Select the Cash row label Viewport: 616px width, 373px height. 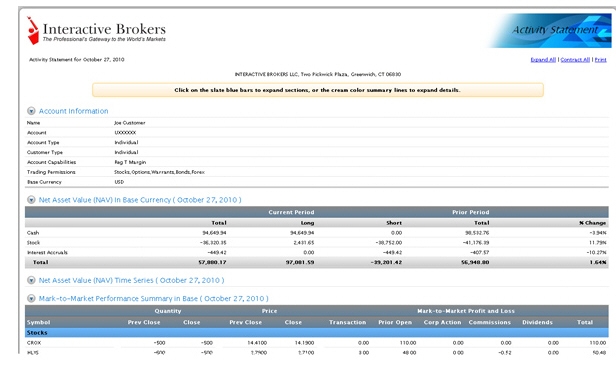(33, 233)
